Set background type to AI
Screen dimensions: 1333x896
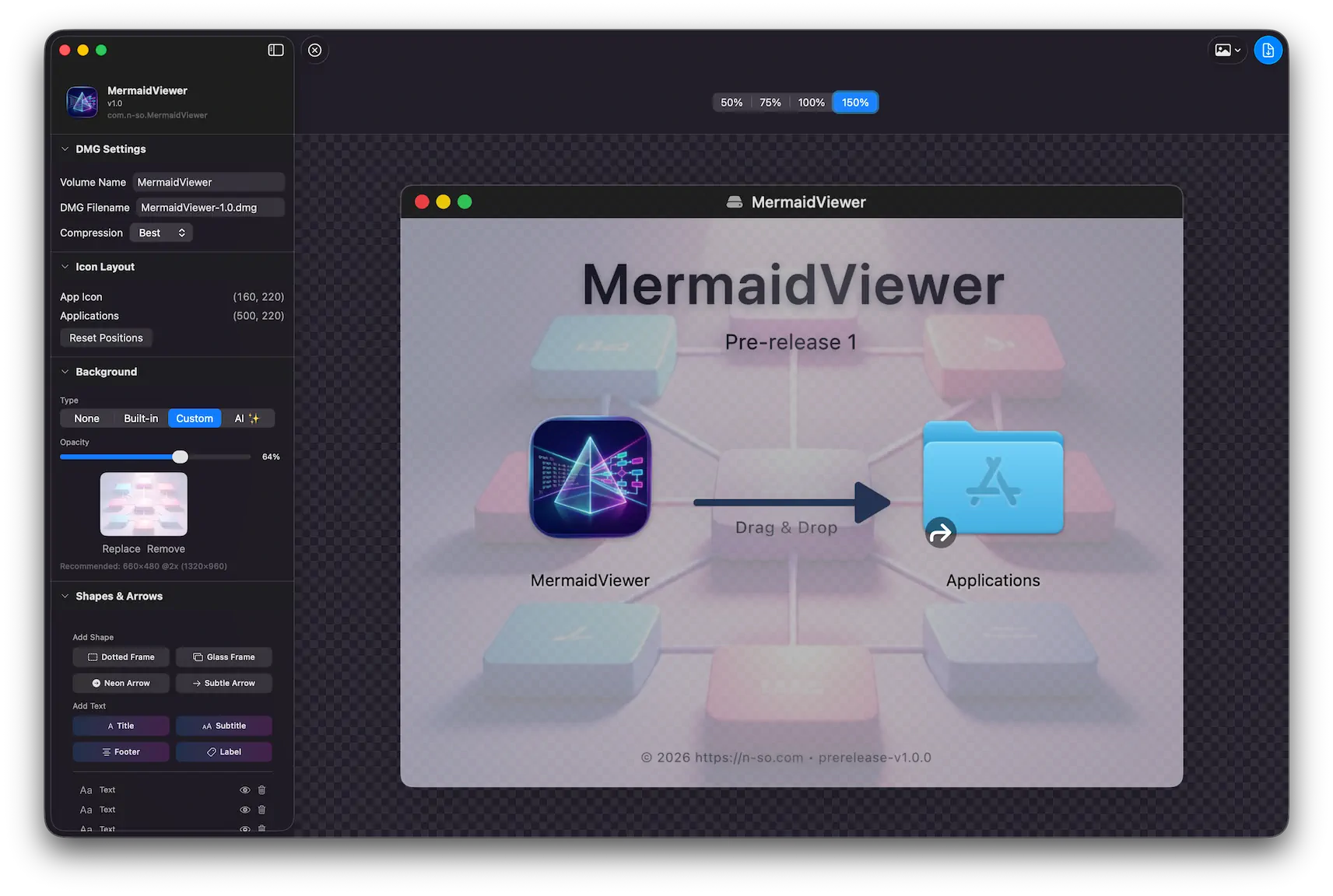point(247,418)
